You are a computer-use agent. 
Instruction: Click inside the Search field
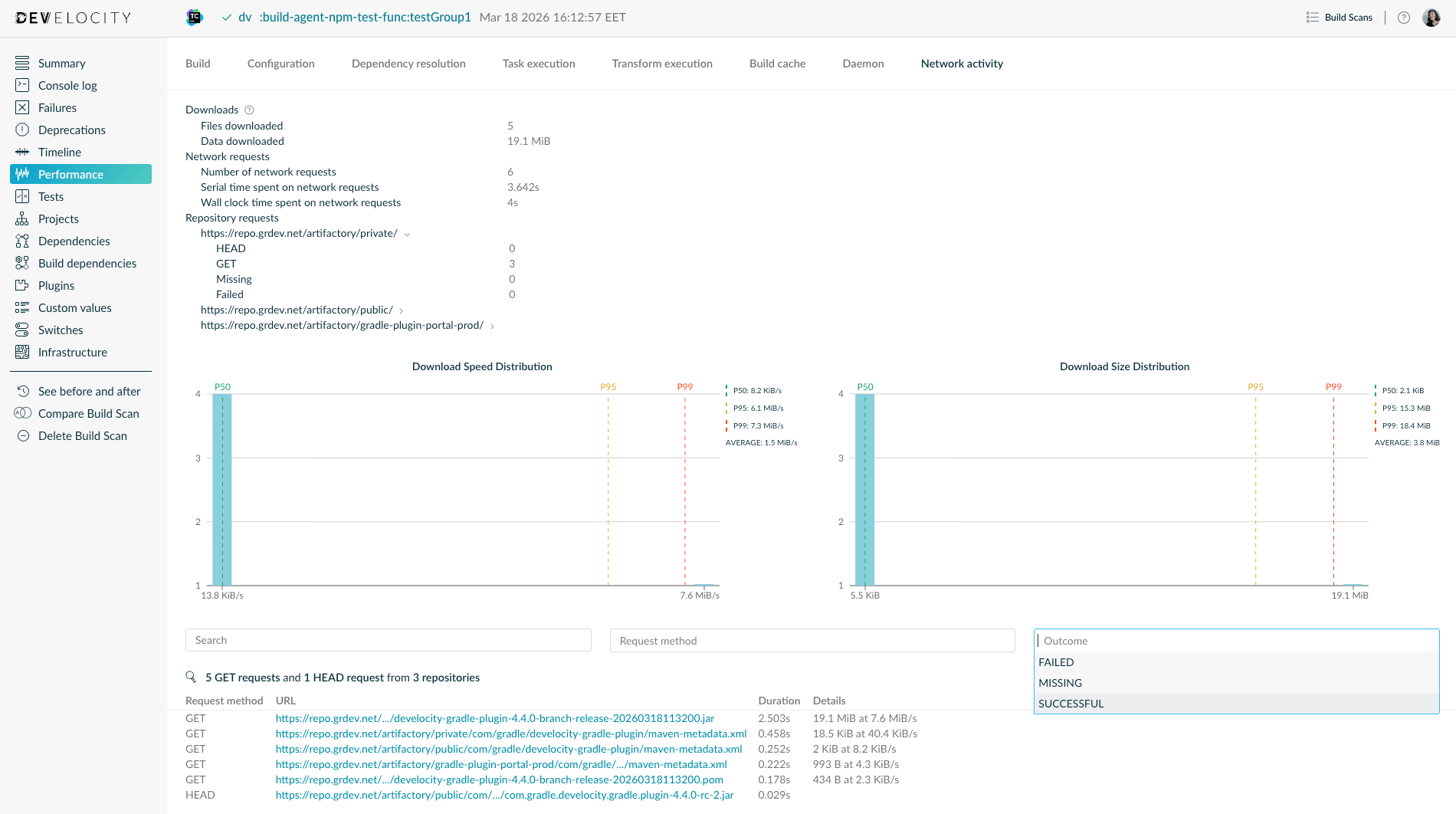(387, 640)
